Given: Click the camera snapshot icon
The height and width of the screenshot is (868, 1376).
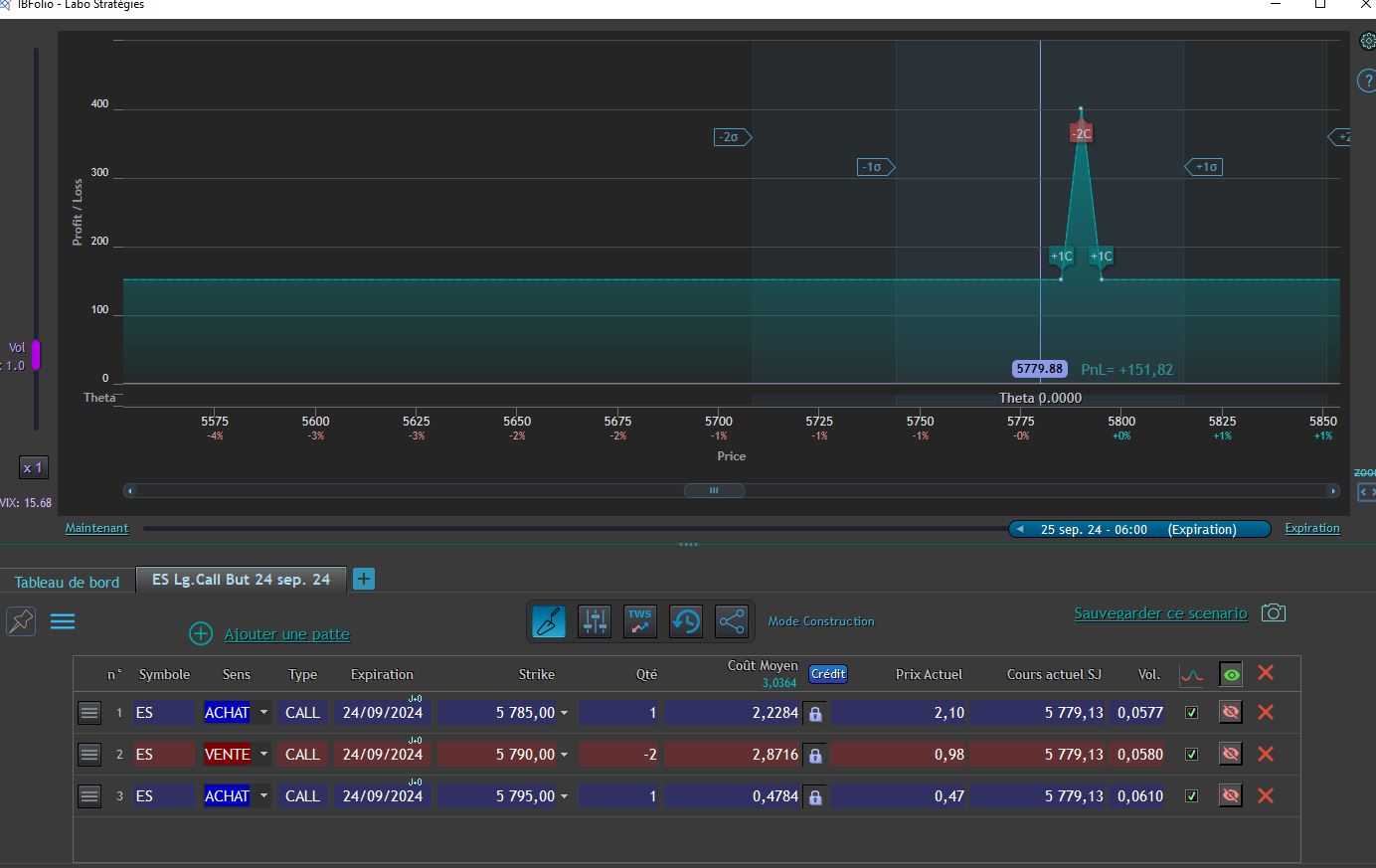Looking at the screenshot, I should pos(1273,612).
